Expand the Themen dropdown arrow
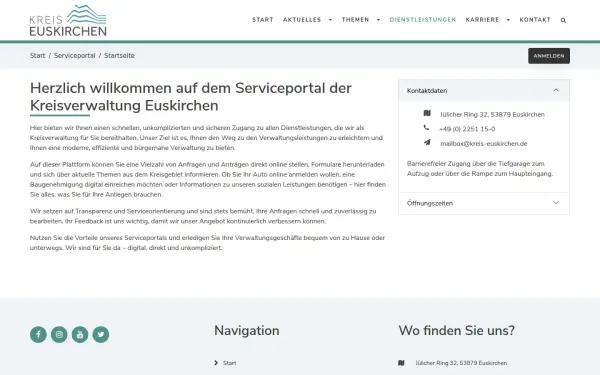Screen dimensions: 600x375 [378, 20]
